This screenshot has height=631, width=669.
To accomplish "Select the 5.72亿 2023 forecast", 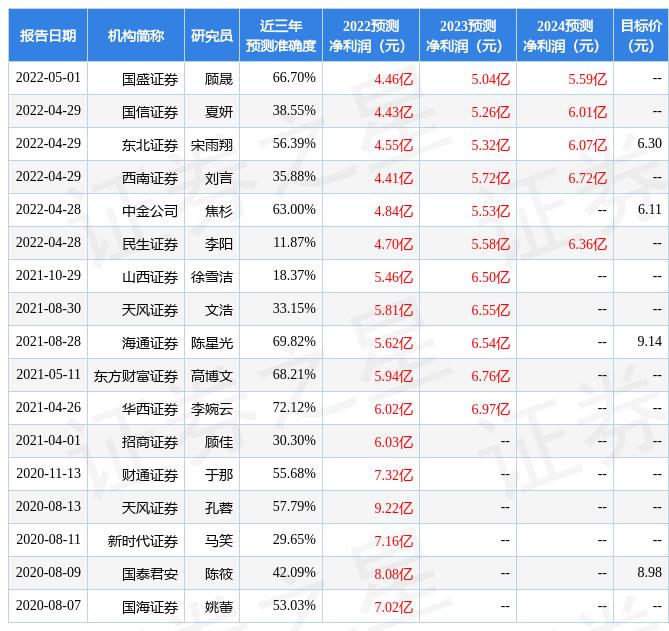I will [x=490, y=178].
